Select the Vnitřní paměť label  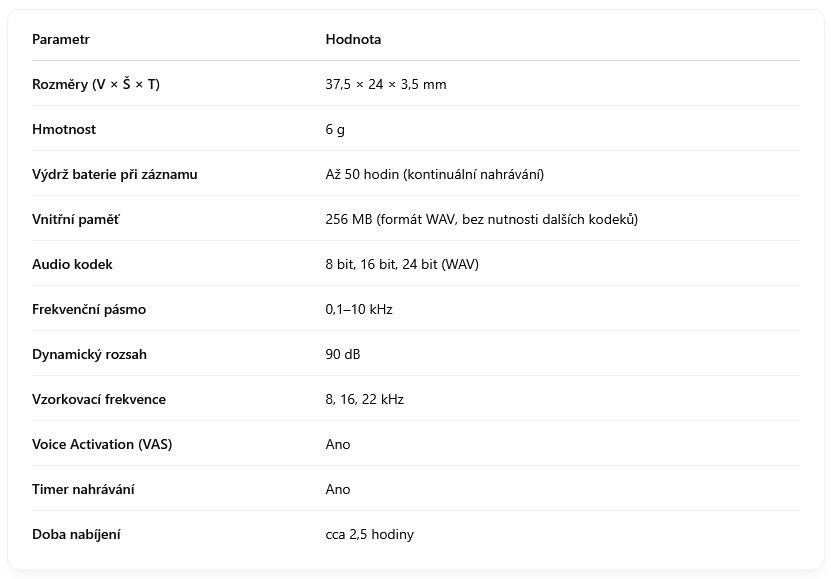pyautogui.click(x=76, y=219)
